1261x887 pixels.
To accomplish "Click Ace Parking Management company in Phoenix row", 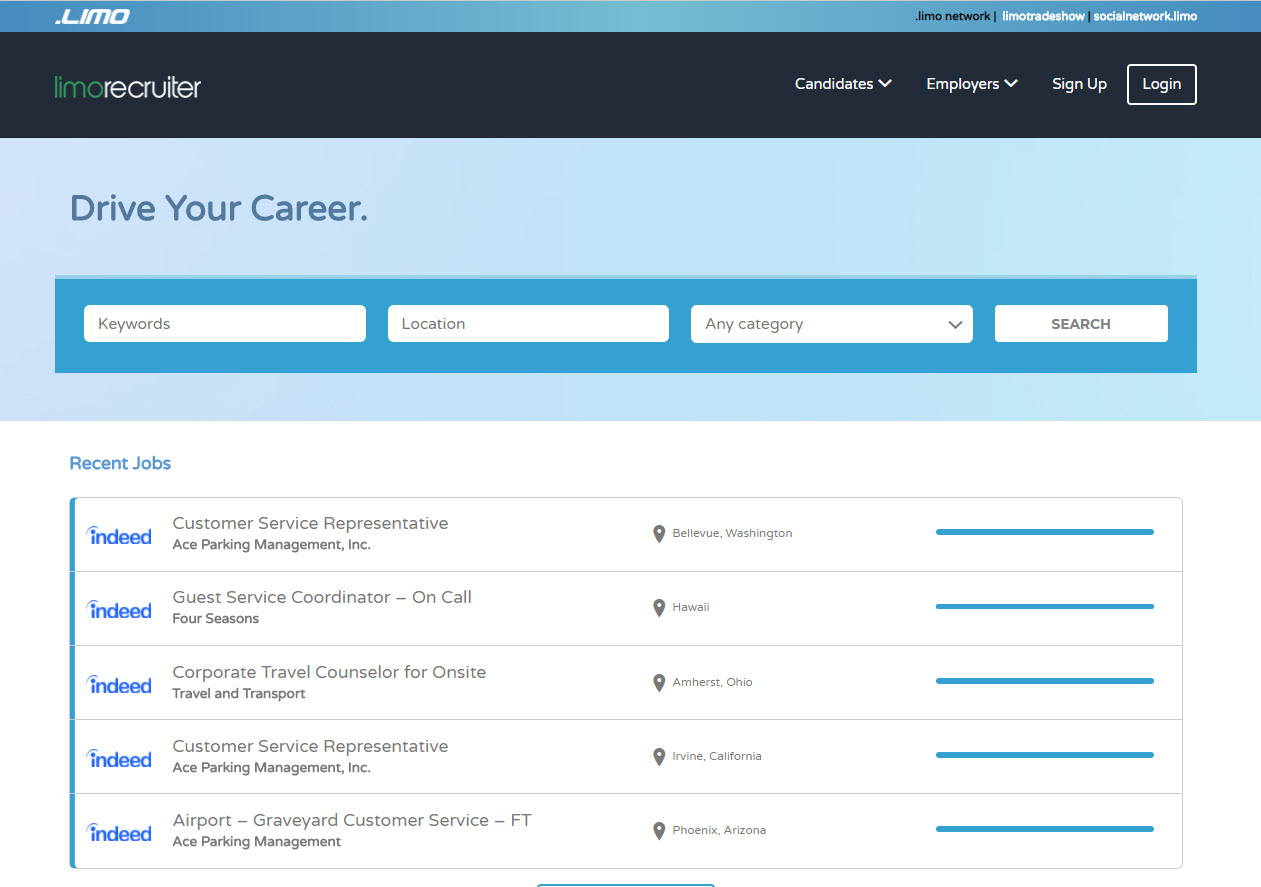I will (257, 842).
